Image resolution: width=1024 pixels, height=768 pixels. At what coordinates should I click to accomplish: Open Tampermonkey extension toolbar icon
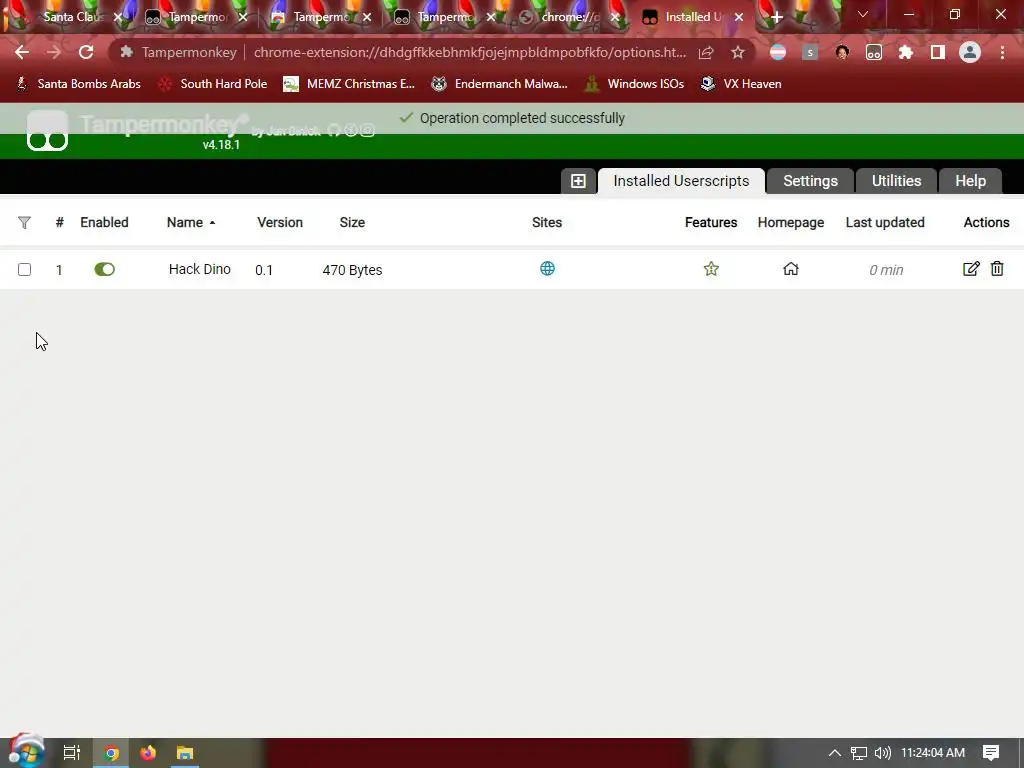[873, 52]
